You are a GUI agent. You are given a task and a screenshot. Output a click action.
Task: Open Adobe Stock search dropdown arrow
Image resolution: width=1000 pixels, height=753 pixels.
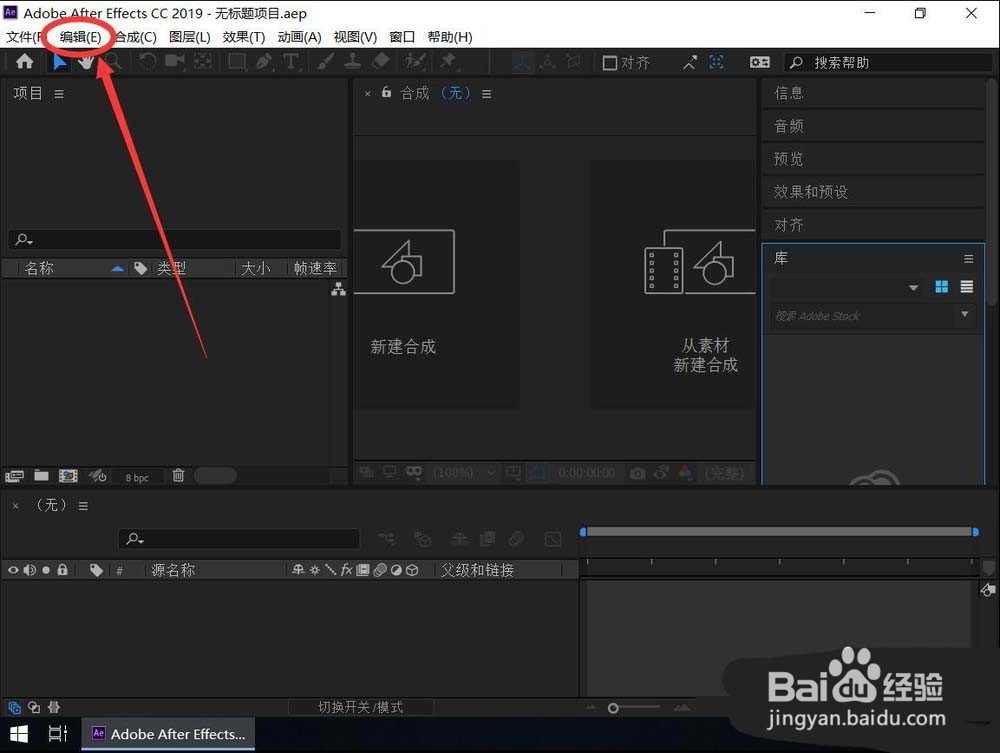click(964, 314)
